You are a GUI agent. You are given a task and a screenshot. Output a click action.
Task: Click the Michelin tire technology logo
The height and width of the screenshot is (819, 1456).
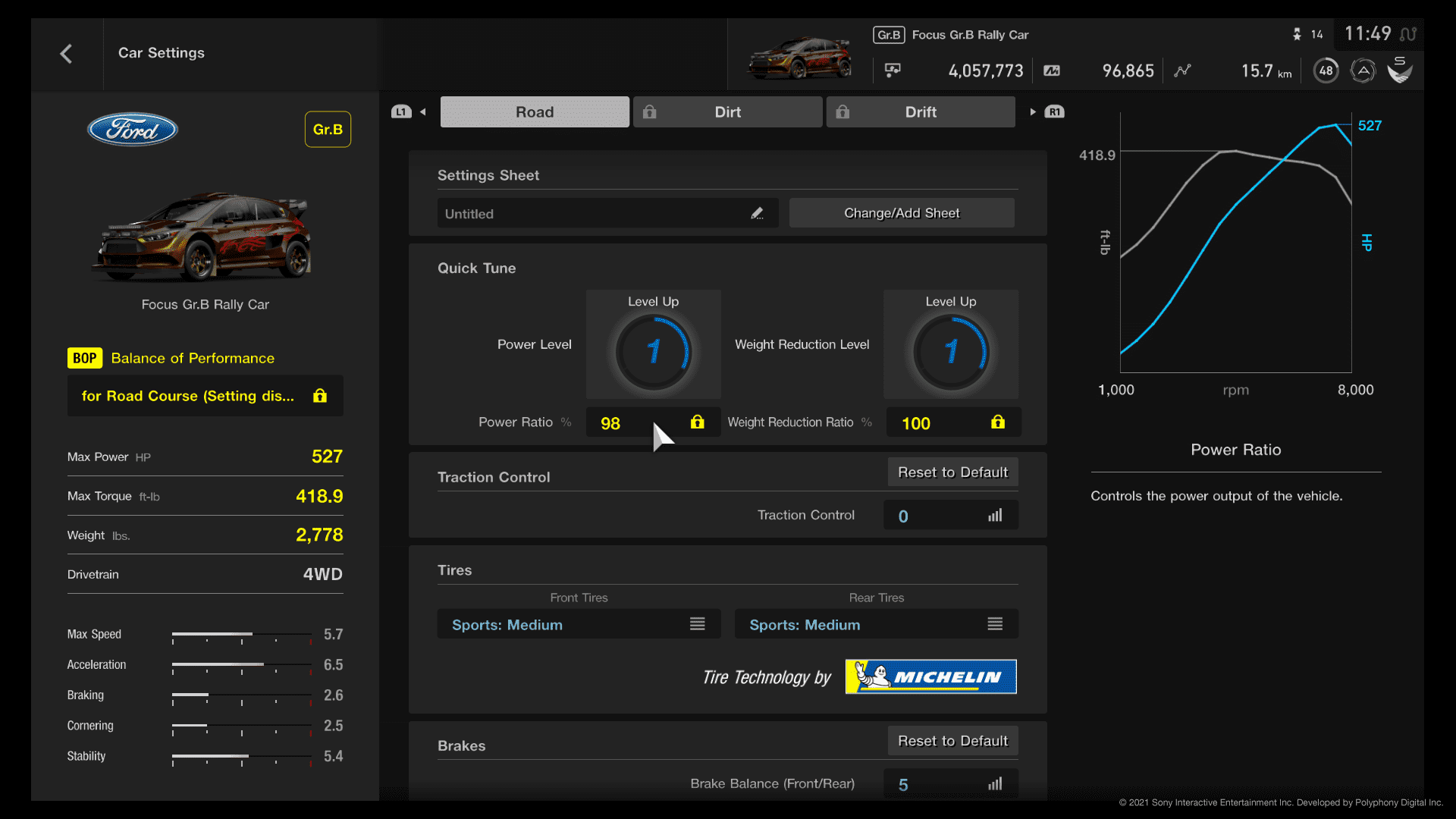click(930, 676)
